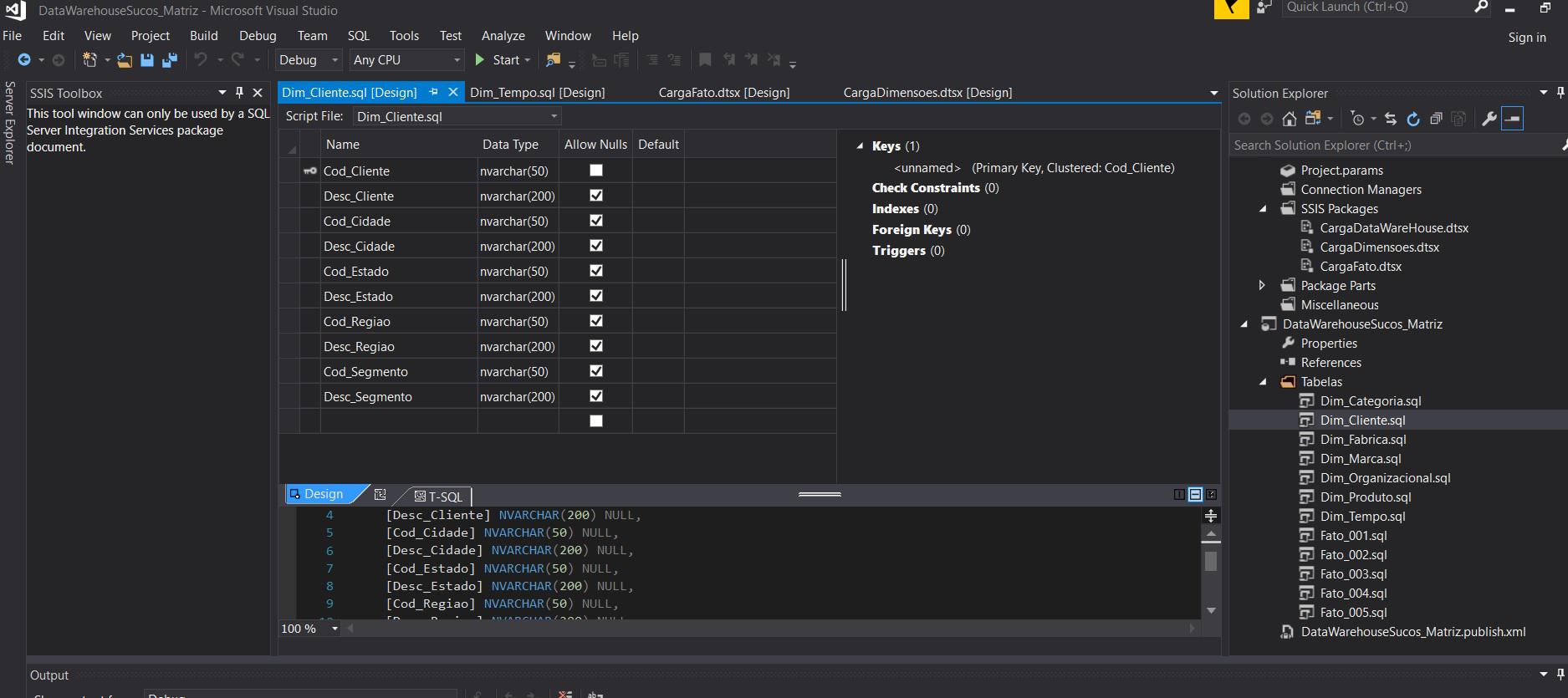Image resolution: width=1568 pixels, height=698 pixels.
Task: Switch to CargaDimensoes.dtsx [Design] tab
Action: [927, 93]
